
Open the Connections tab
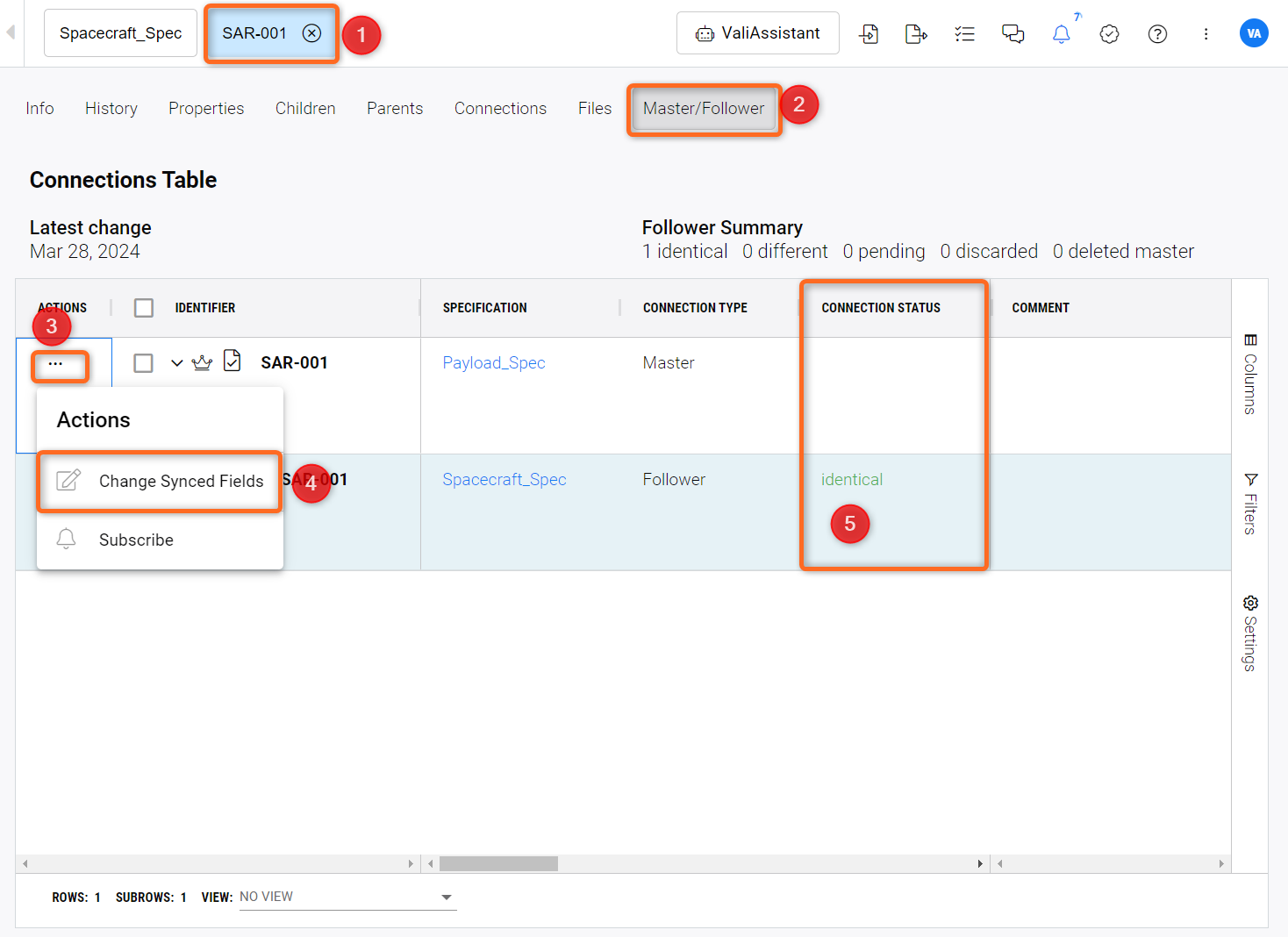point(500,108)
